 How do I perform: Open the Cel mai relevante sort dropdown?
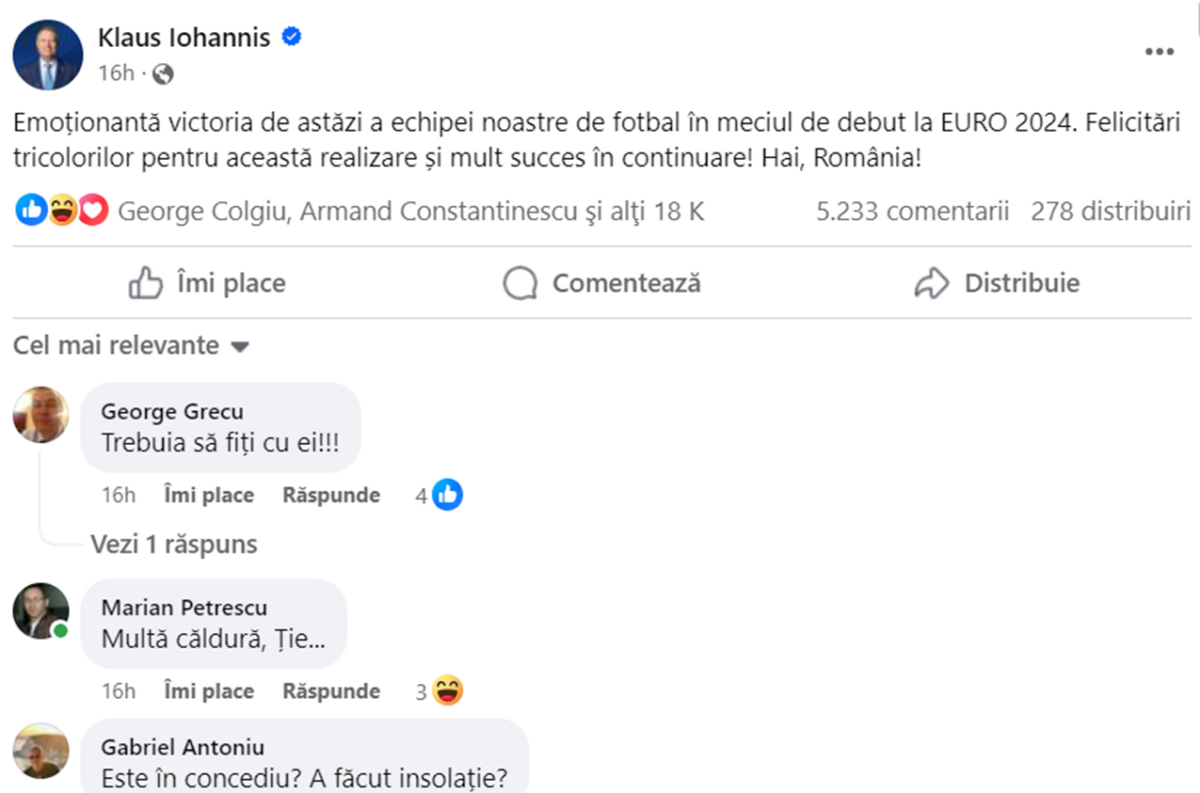[131, 346]
